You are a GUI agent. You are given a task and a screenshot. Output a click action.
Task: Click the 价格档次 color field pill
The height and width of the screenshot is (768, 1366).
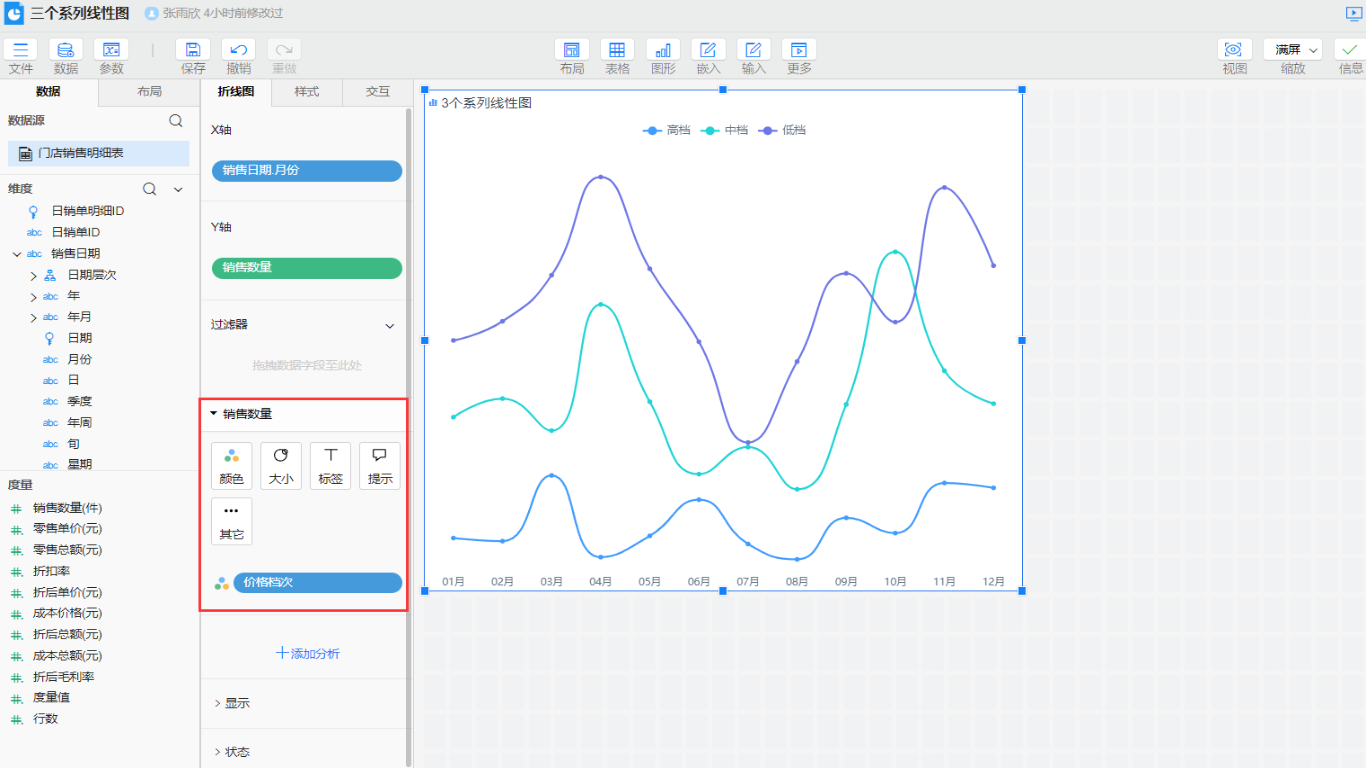317,583
